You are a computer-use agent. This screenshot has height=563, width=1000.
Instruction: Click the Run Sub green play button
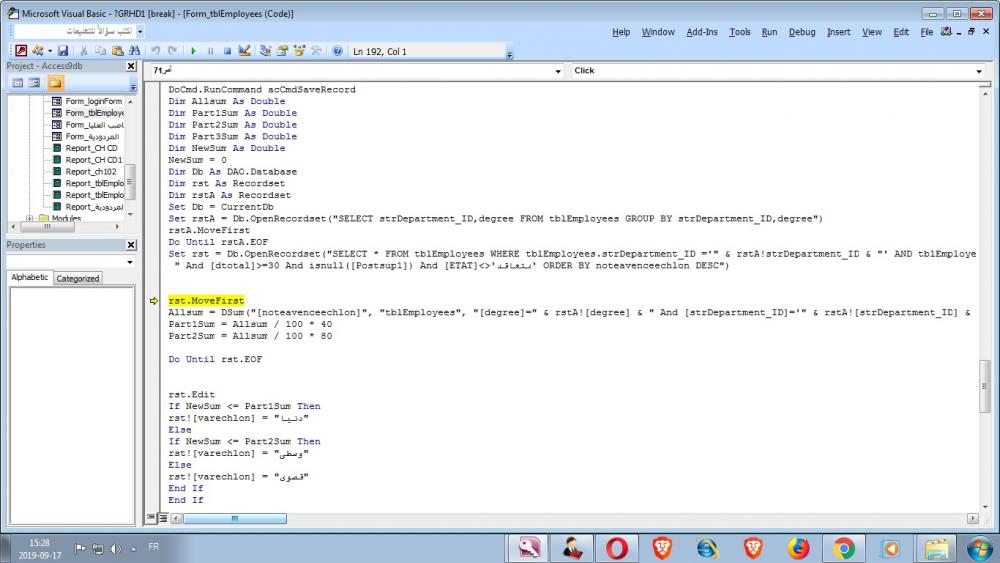(194, 51)
